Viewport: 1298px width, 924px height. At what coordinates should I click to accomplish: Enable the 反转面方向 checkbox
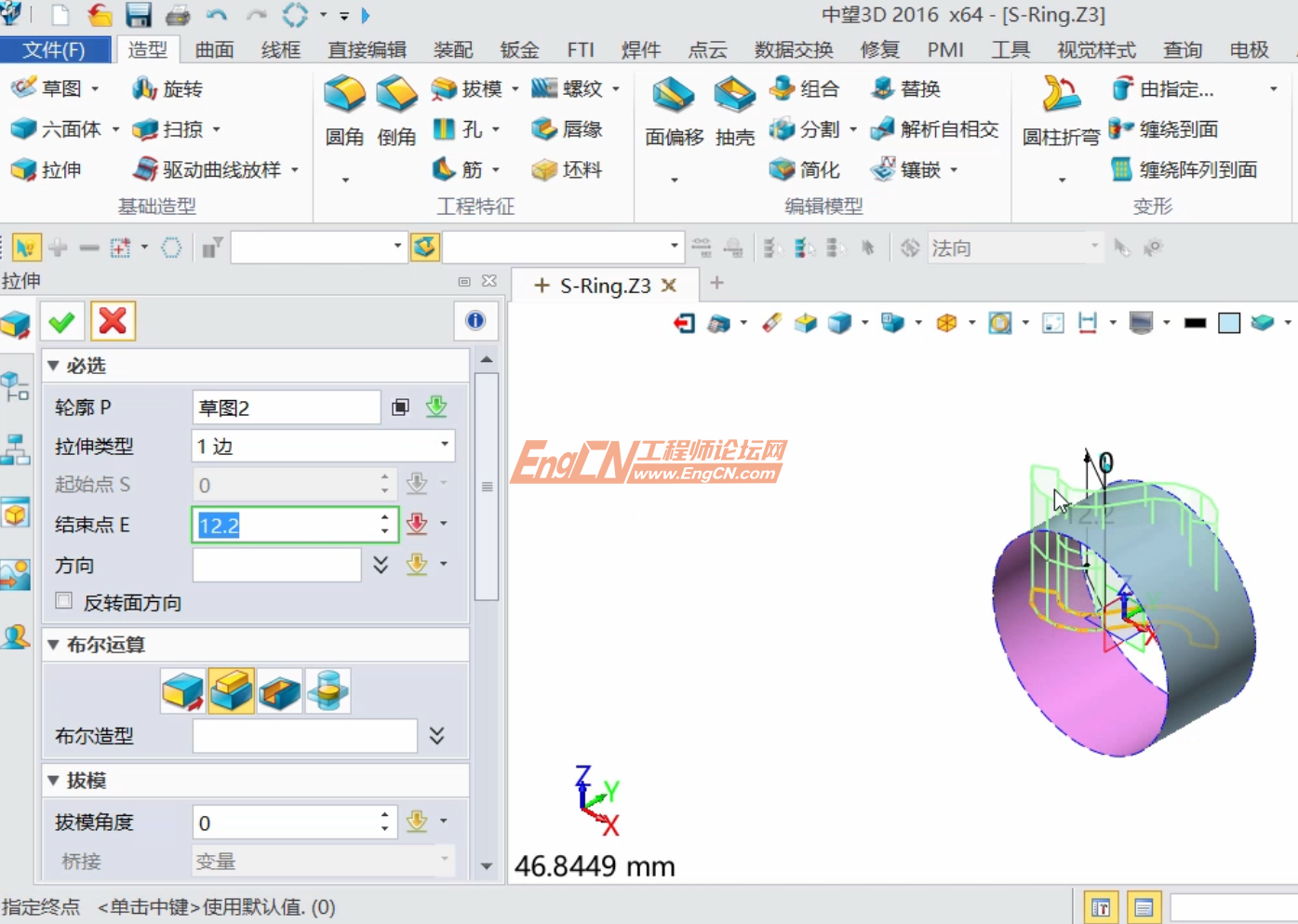(63, 600)
